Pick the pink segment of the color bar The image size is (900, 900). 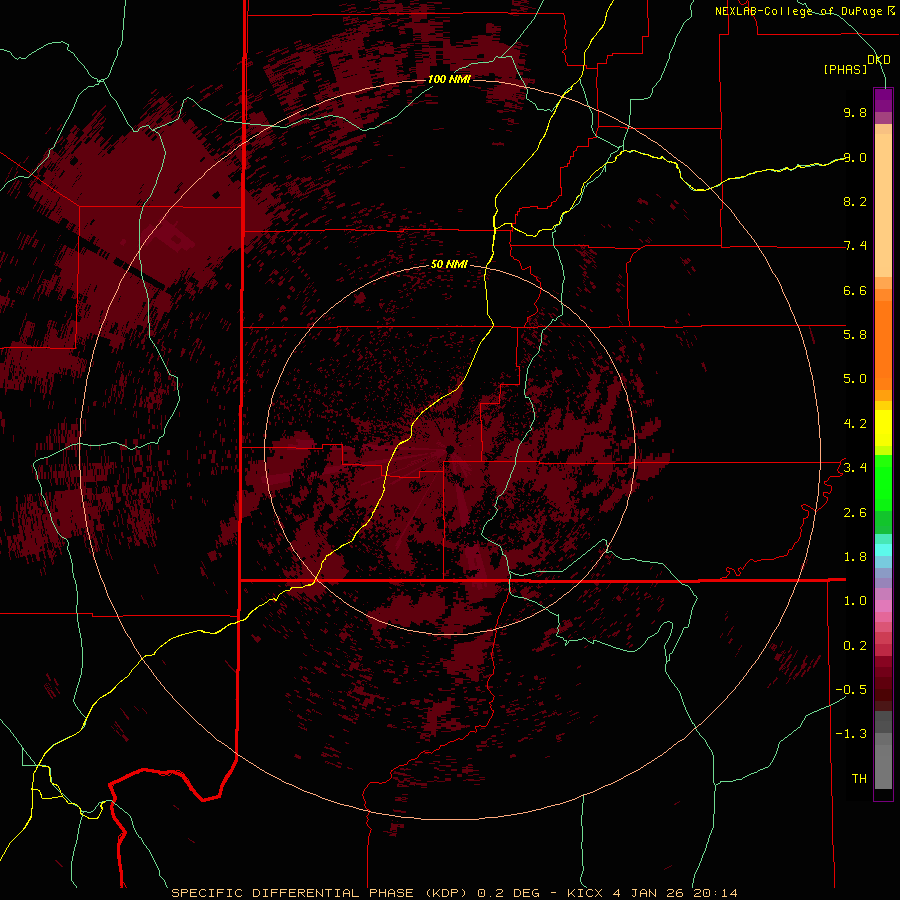click(883, 606)
